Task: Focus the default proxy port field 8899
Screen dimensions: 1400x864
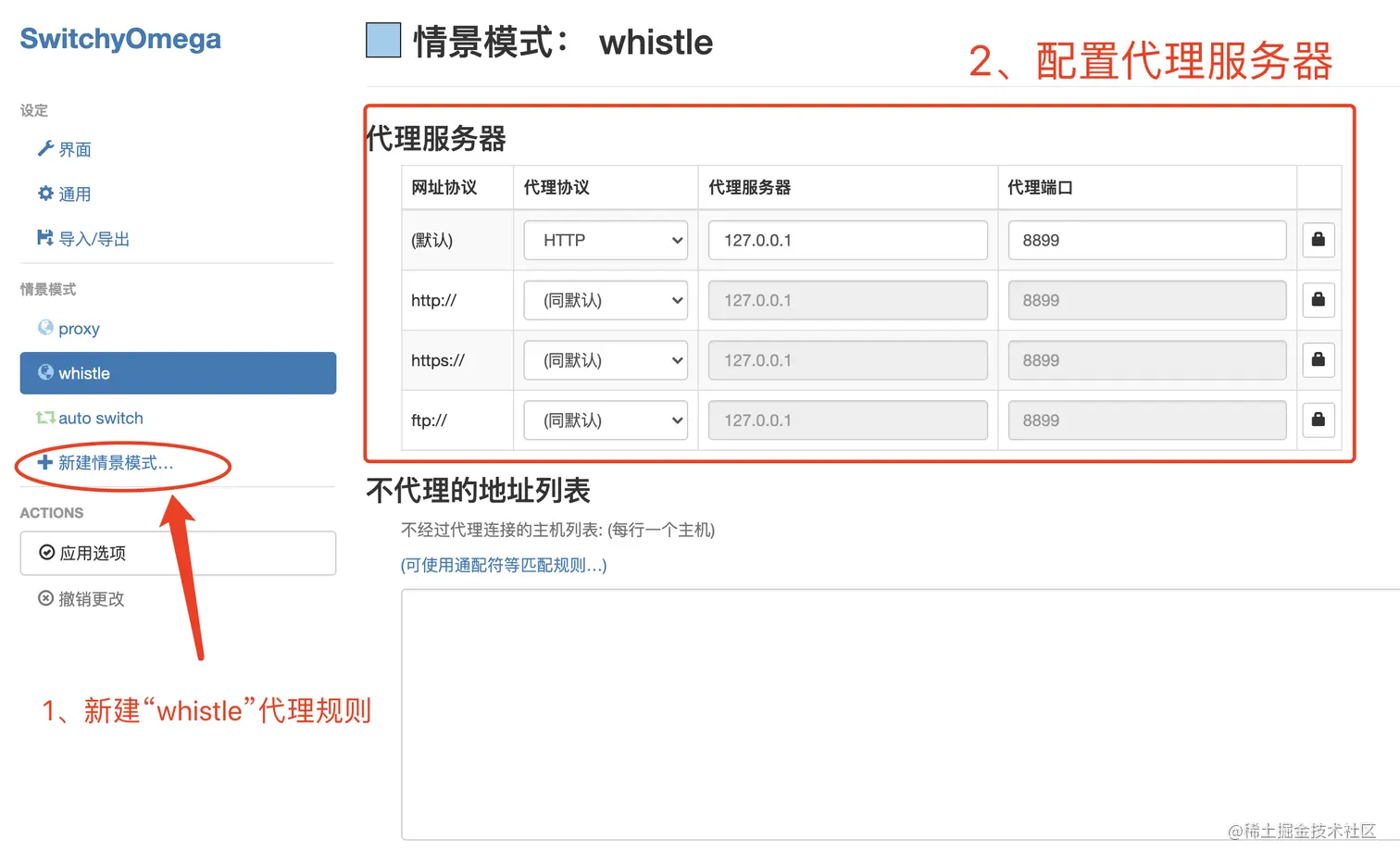Action: 1147,240
